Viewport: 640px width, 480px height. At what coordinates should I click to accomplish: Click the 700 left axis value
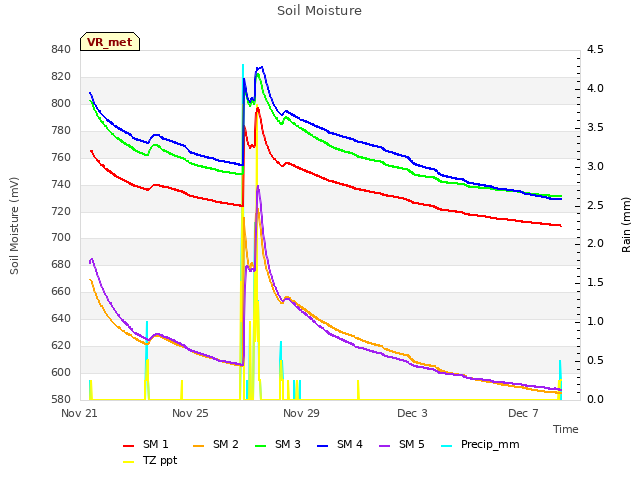[x=61, y=238]
